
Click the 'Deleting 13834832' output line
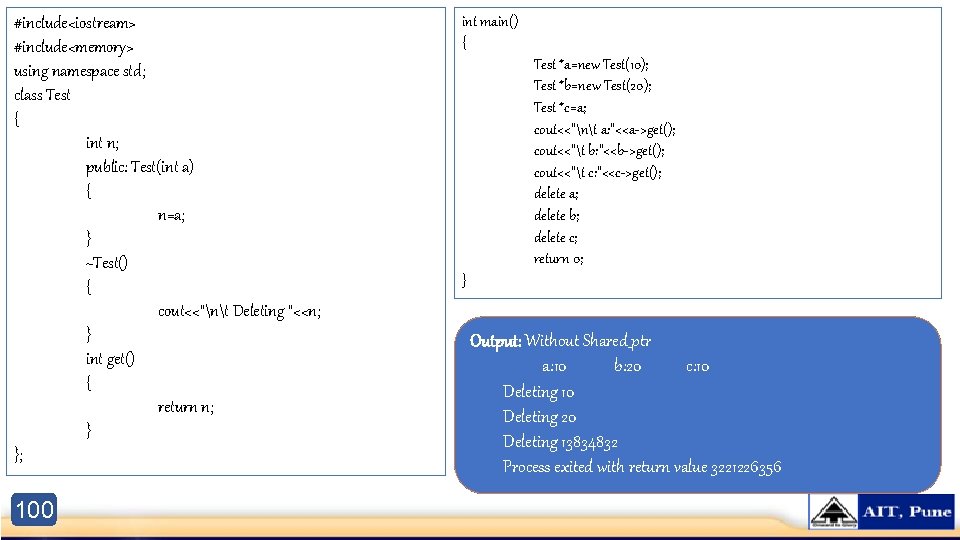(560, 442)
